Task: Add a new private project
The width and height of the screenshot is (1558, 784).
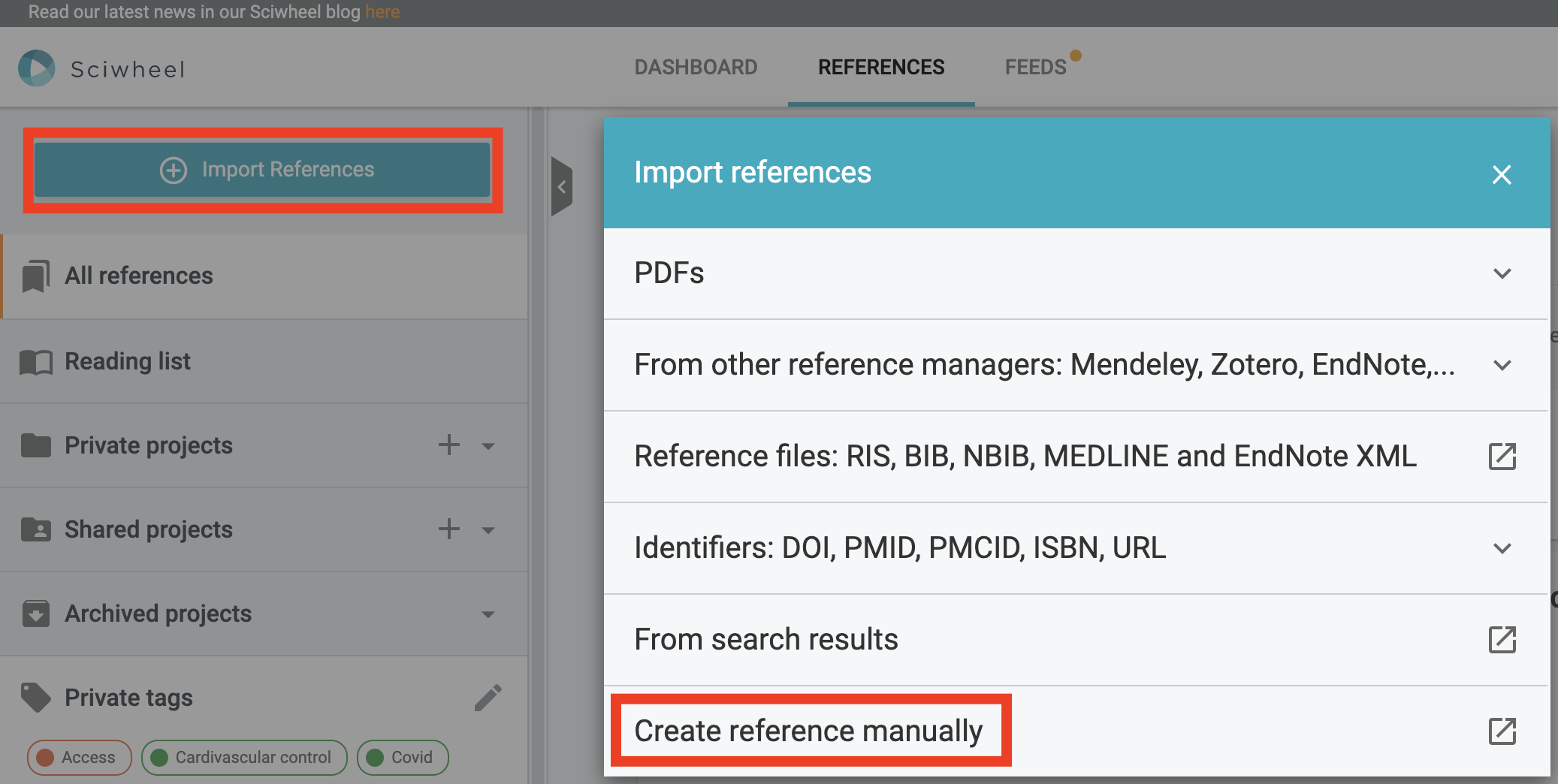Action: 449,445
